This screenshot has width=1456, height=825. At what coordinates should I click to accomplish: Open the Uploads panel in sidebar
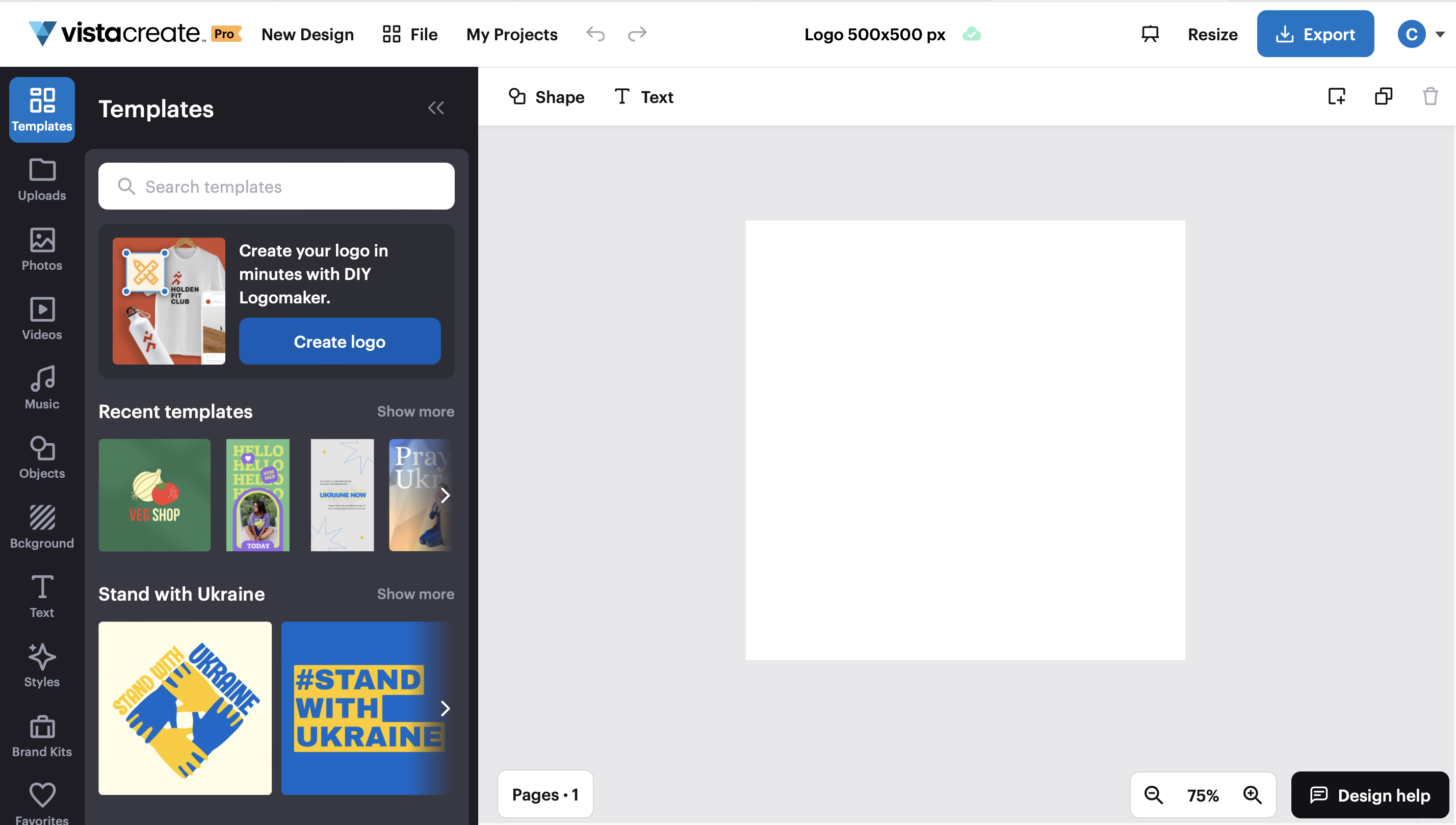point(42,179)
